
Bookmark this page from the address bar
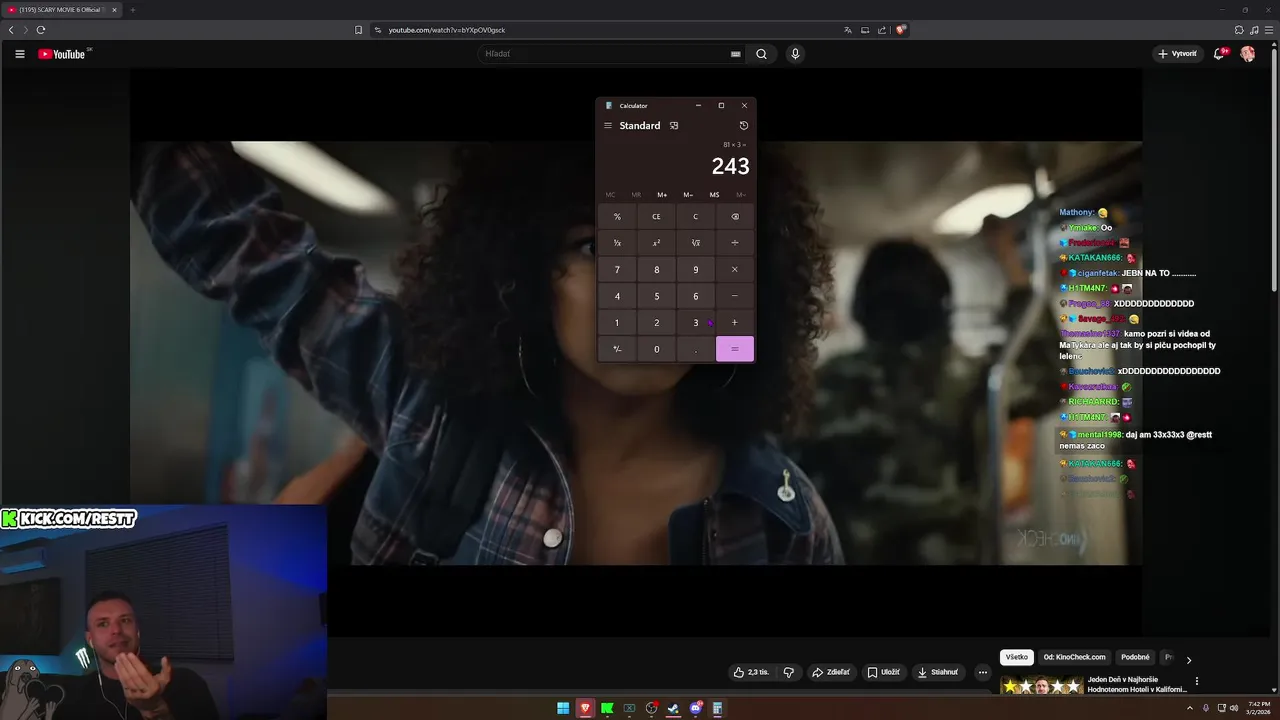(358, 30)
